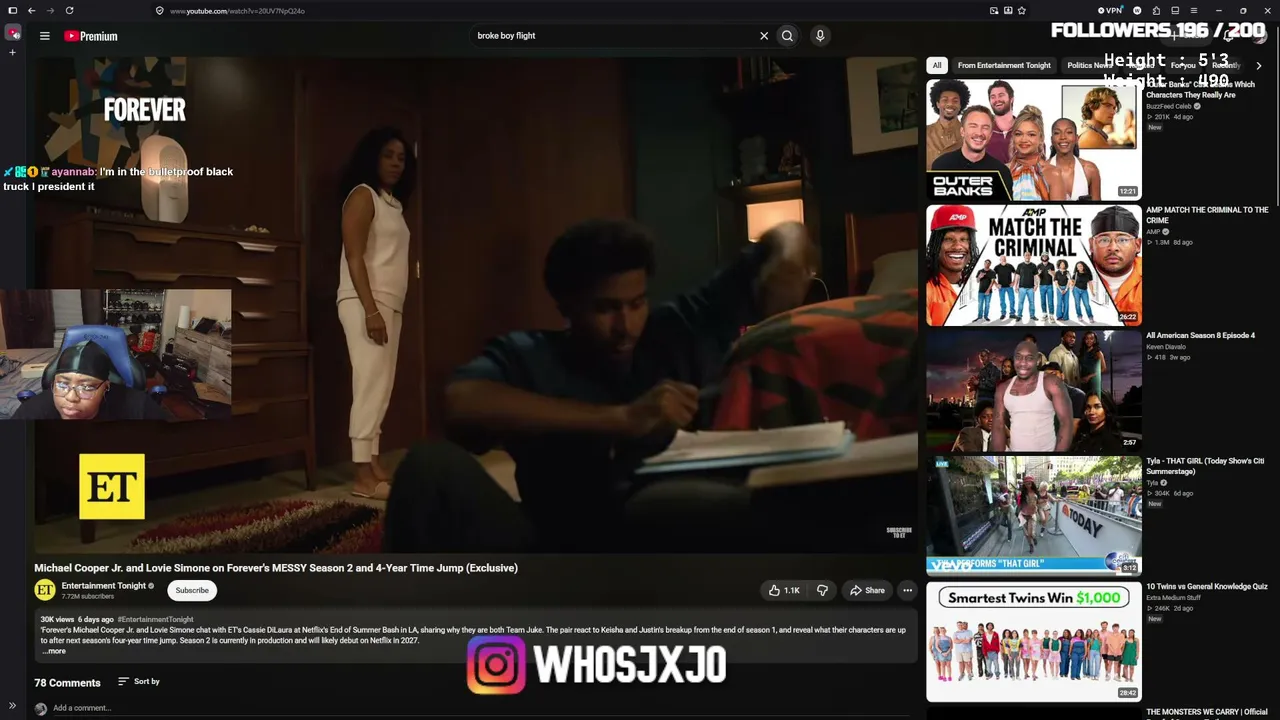Open the snapshot tool in address bar
The image size is (1280, 720).
994,11
